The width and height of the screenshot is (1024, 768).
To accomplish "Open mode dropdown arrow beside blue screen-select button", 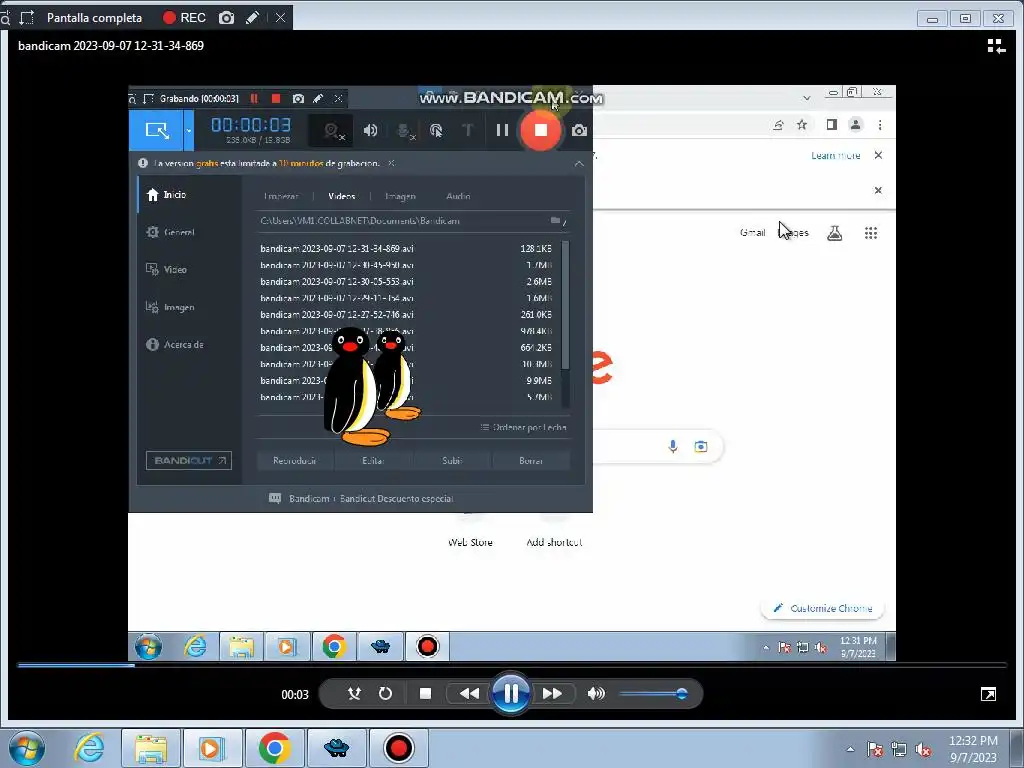I will (x=189, y=130).
